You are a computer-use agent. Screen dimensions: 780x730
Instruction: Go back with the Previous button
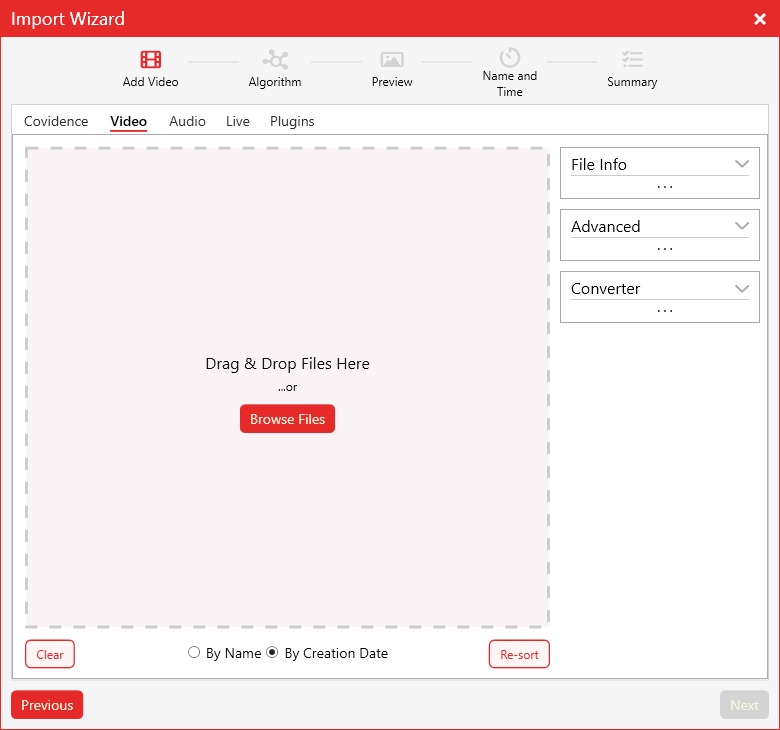tap(47, 705)
